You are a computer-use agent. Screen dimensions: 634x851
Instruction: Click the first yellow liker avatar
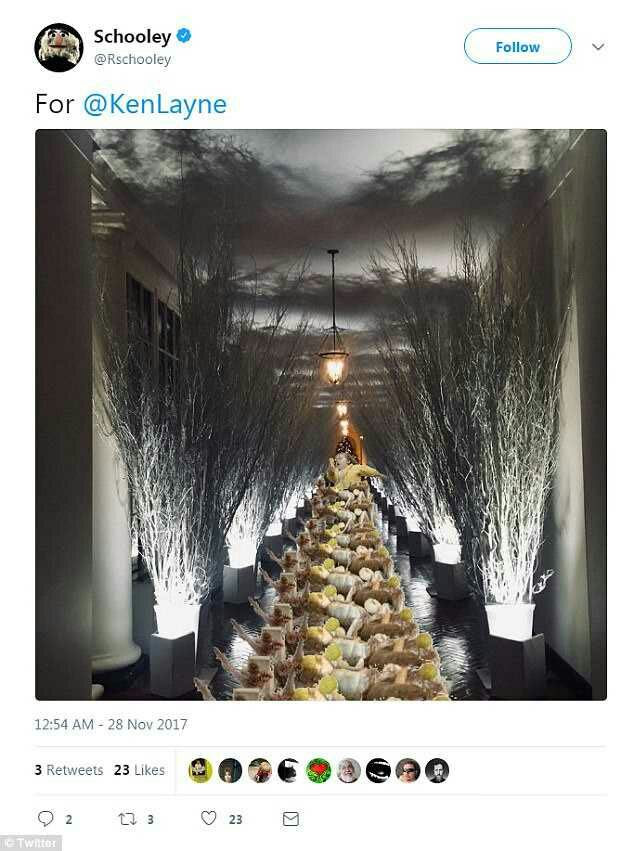coord(200,770)
